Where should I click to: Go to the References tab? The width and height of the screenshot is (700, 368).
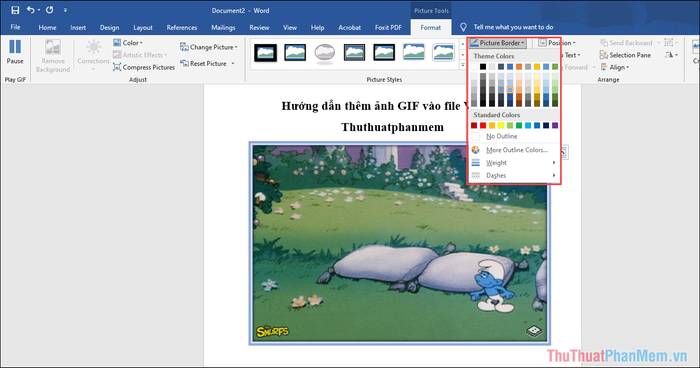click(182, 27)
